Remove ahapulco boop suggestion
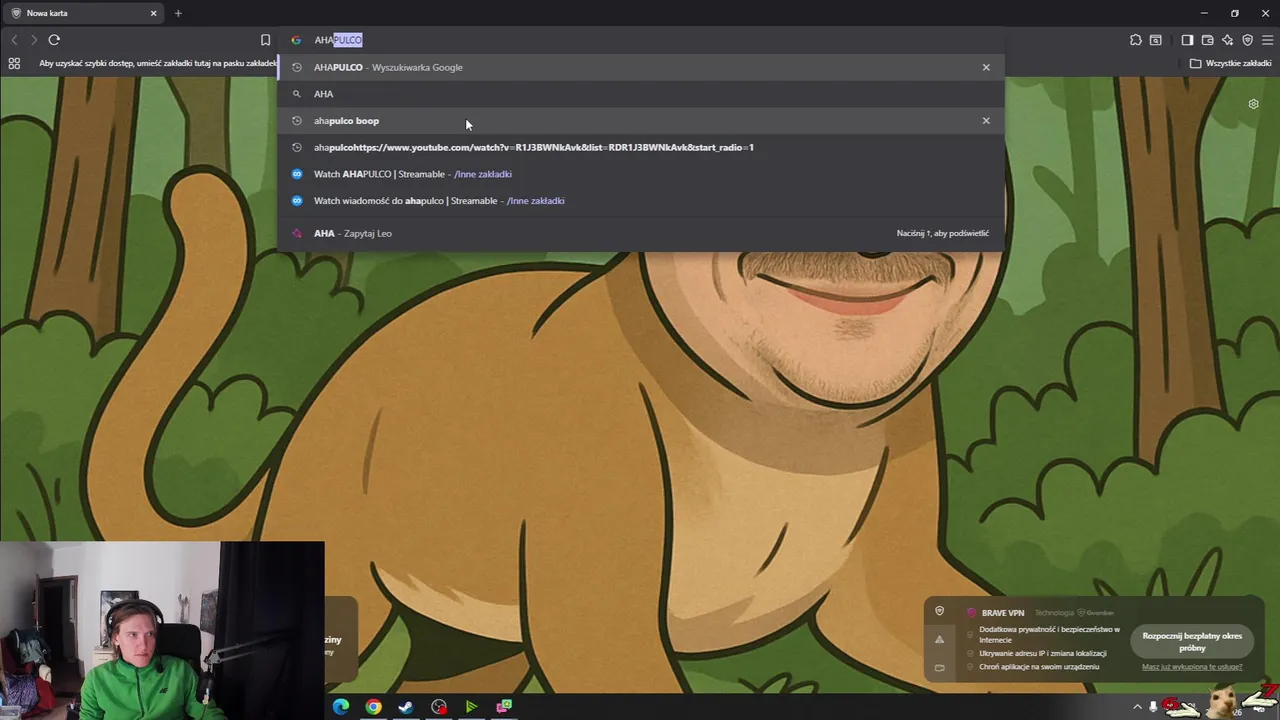The height and width of the screenshot is (720, 1280). [x=986, y=120]
